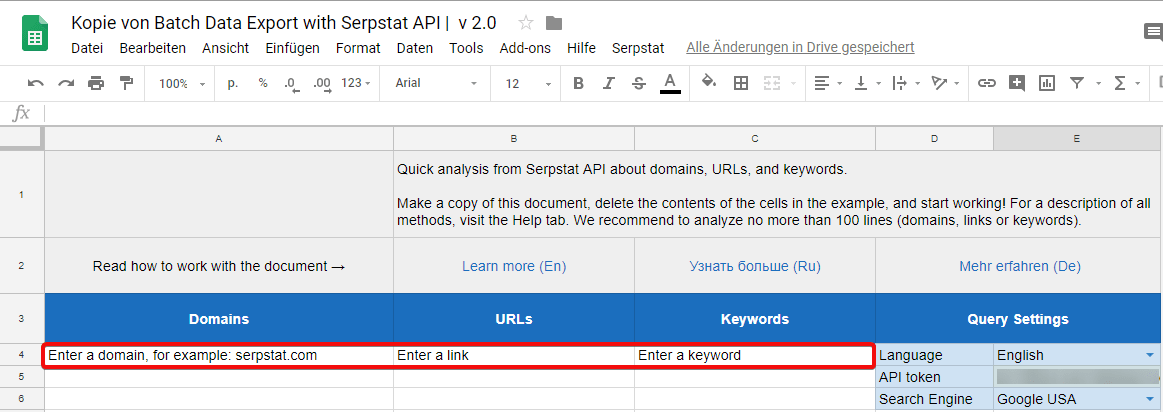Select cell 'Enter a domain, for example: serpstat.com'
The height and width of the screenshot is (412, 1163).
point(219,356)
